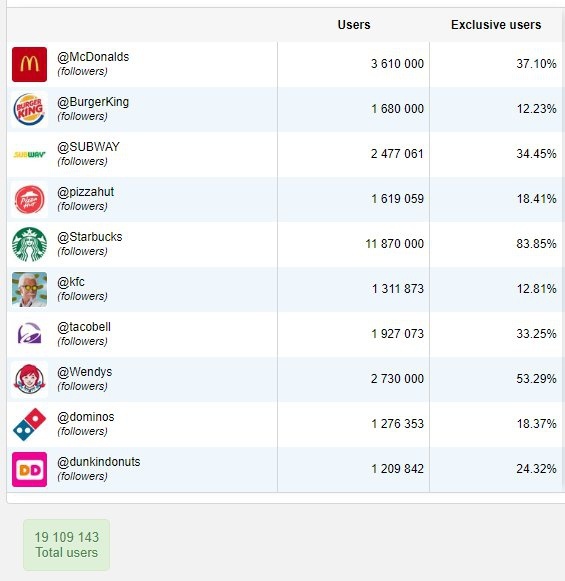Image resolution: width=565 pixels, height=581 pixels.
Task: Select the Wendys logo icon
Action: pos(29,379)
